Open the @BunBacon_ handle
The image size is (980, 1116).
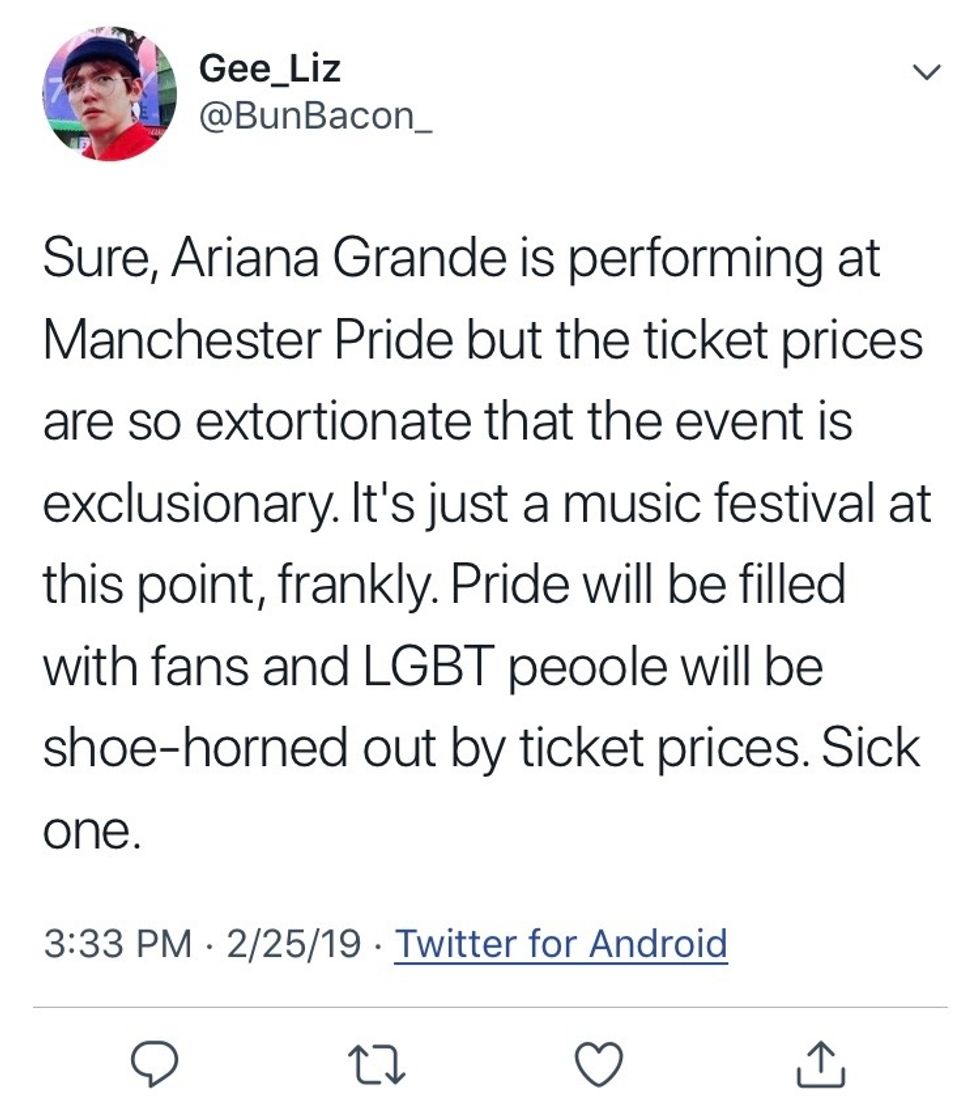tap(315, 117)
